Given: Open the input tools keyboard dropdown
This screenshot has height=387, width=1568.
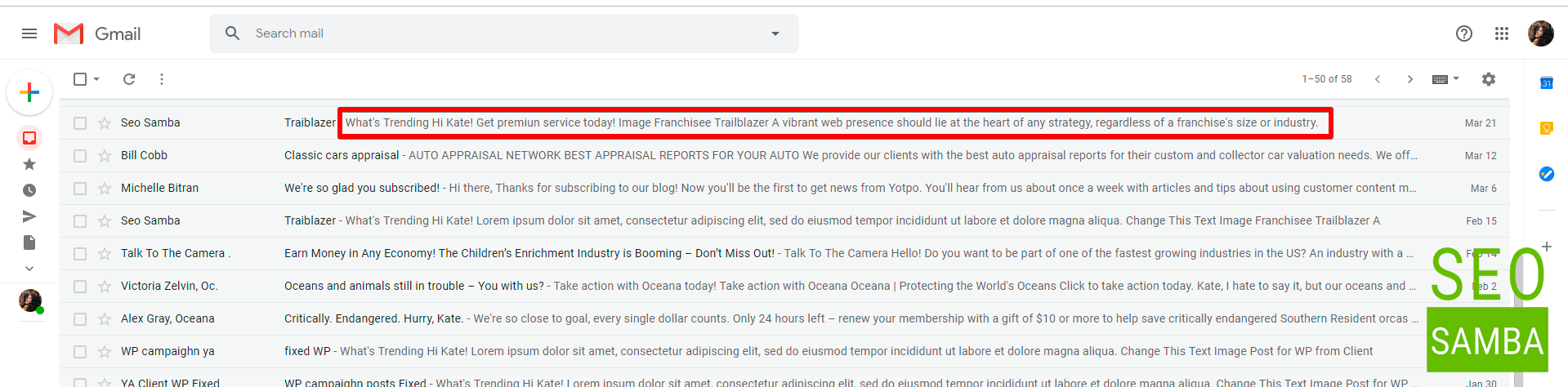Looking at the screenshot, I should [1445, 79].
